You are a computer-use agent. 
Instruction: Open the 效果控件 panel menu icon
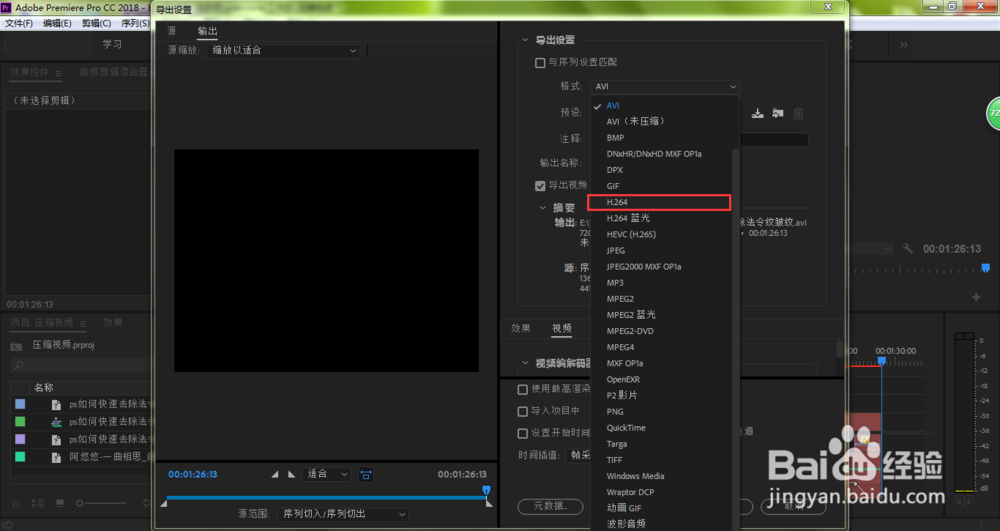coord(58,73)
